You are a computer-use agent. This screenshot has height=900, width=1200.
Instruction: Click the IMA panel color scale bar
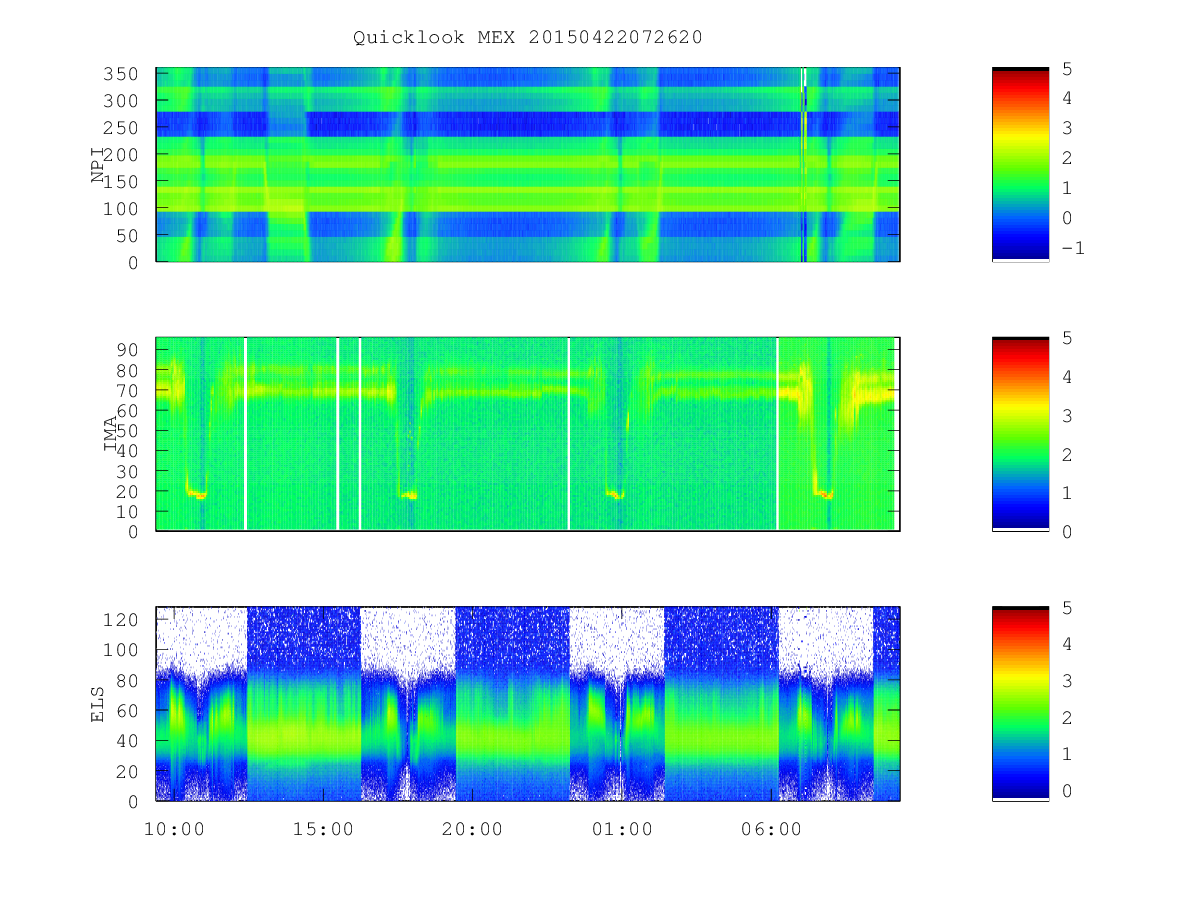[1020, 434]
